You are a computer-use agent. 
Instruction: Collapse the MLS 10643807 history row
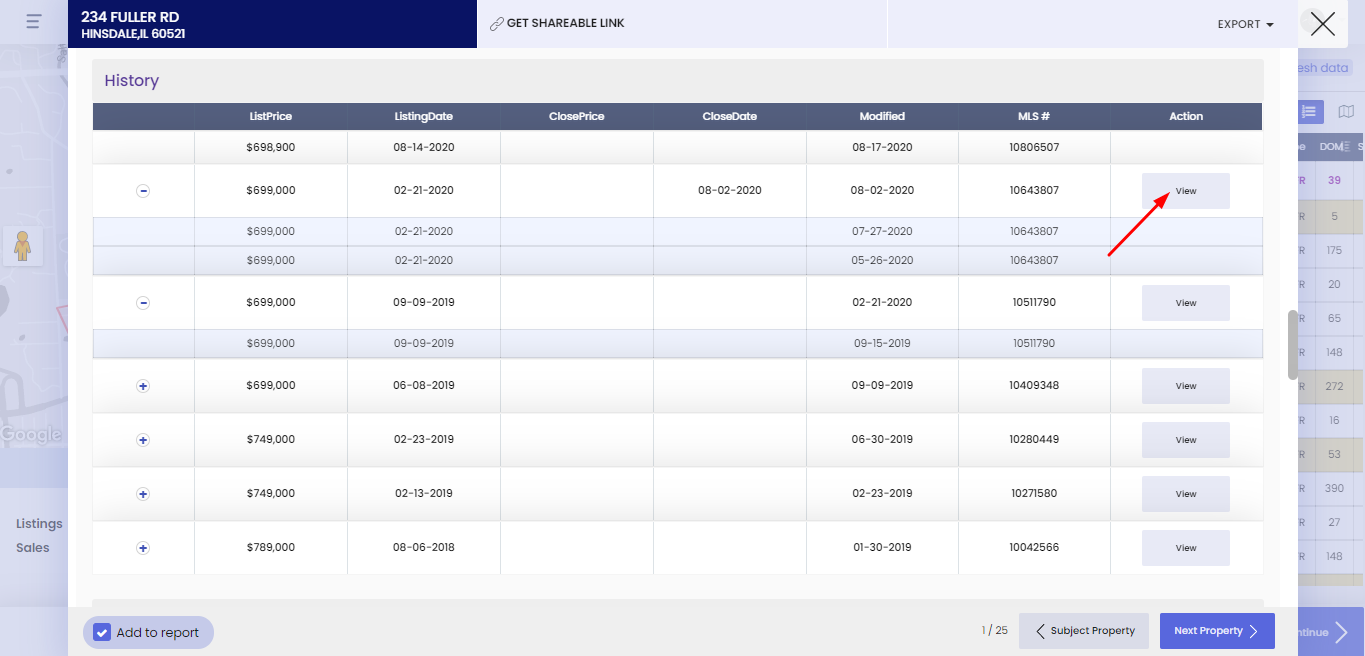point(143,191)
